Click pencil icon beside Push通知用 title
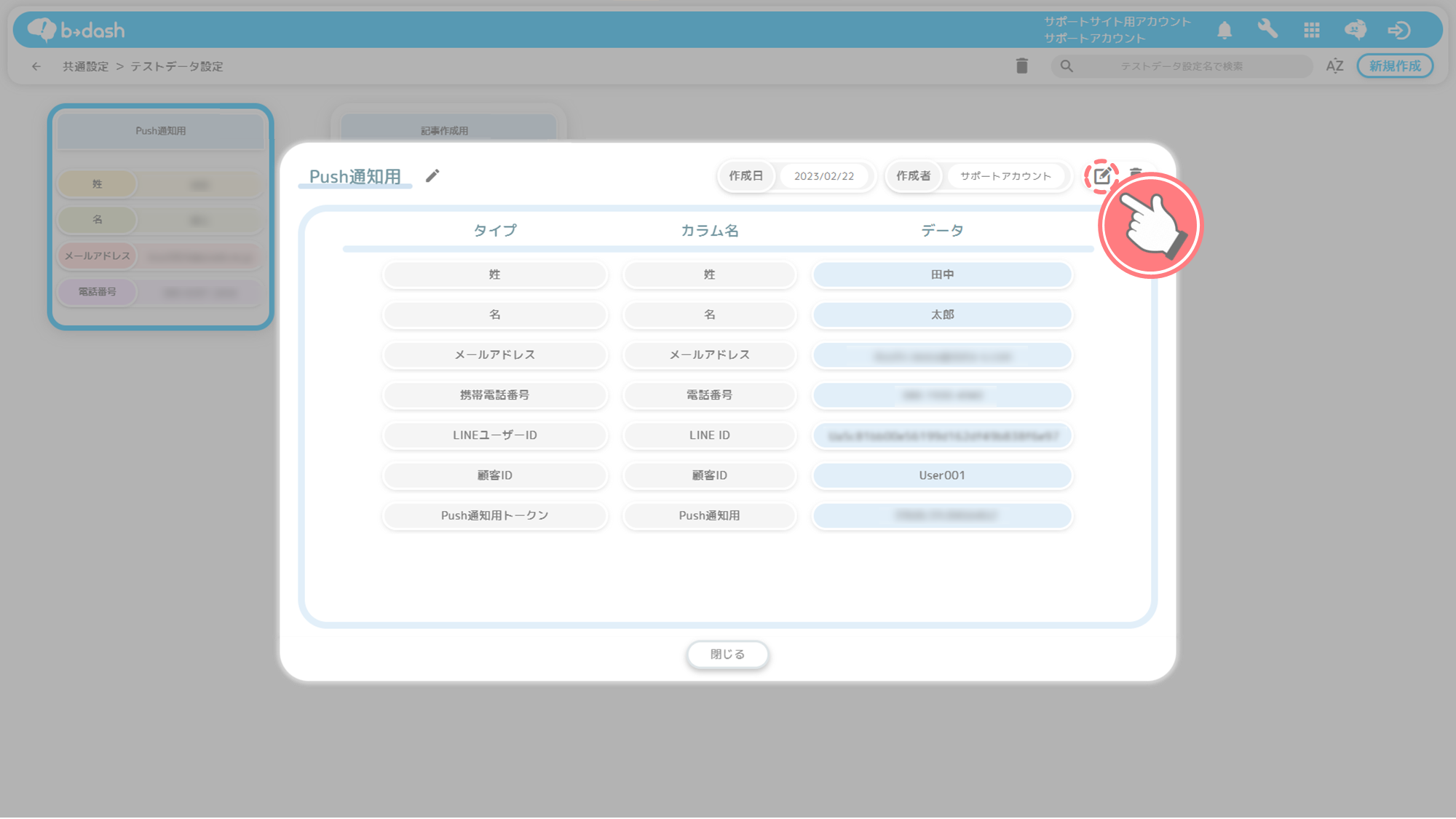Image resolution: width=1456 pixels, height=819 pixels. point(432,175)
